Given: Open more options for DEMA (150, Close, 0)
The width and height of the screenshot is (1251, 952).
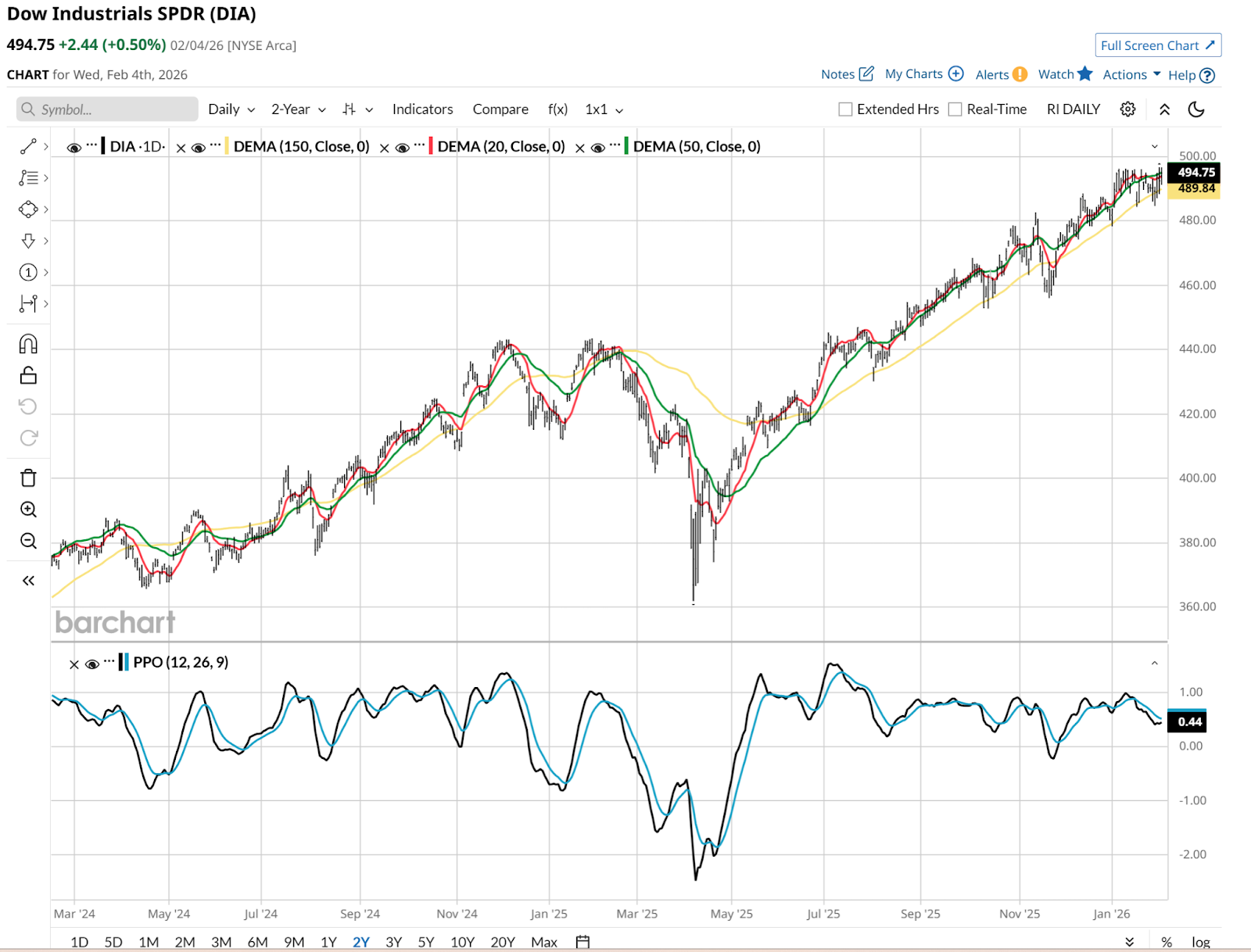Looking at the screenshot, I should tap(216, 145).
